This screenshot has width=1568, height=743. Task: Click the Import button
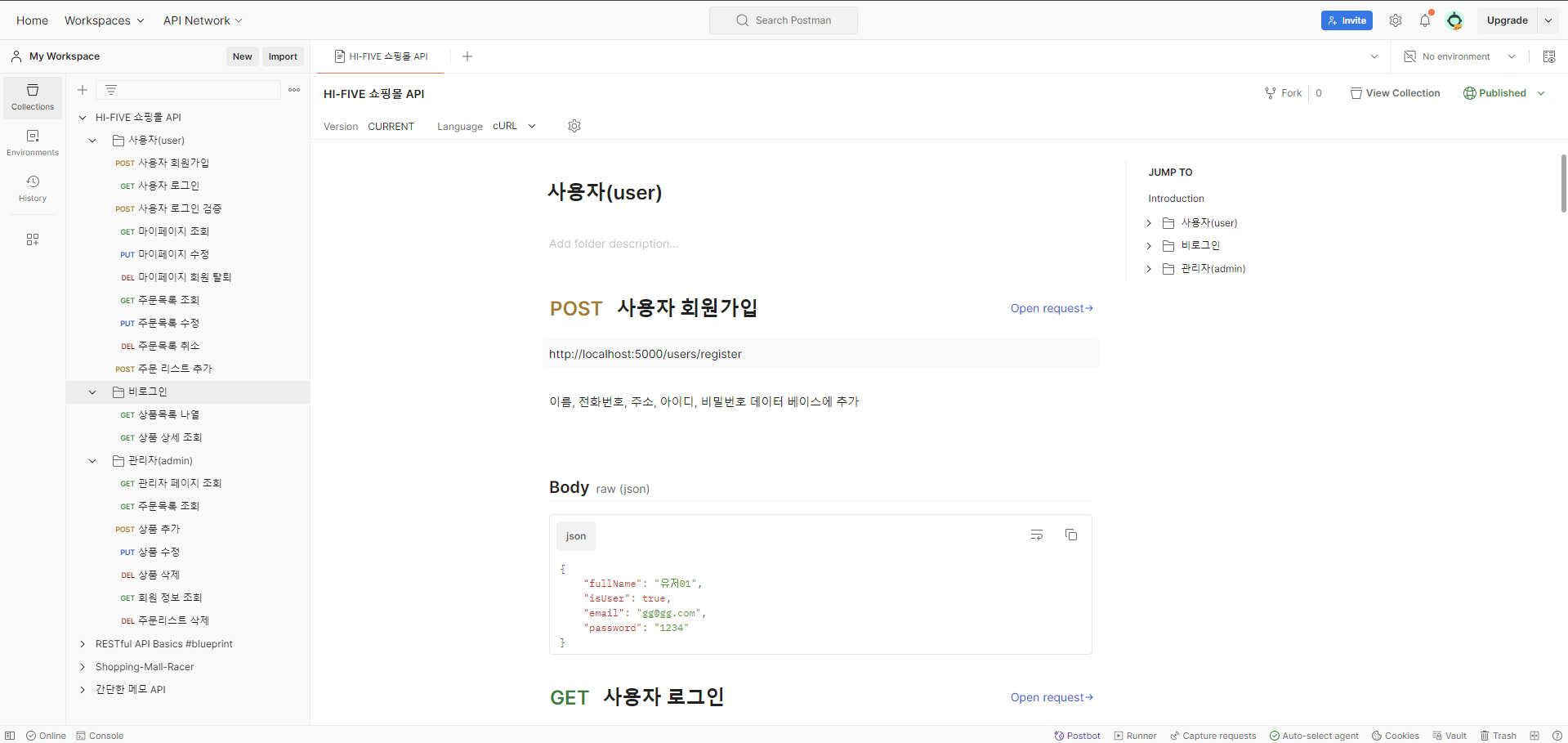click(x=283, y=56)
